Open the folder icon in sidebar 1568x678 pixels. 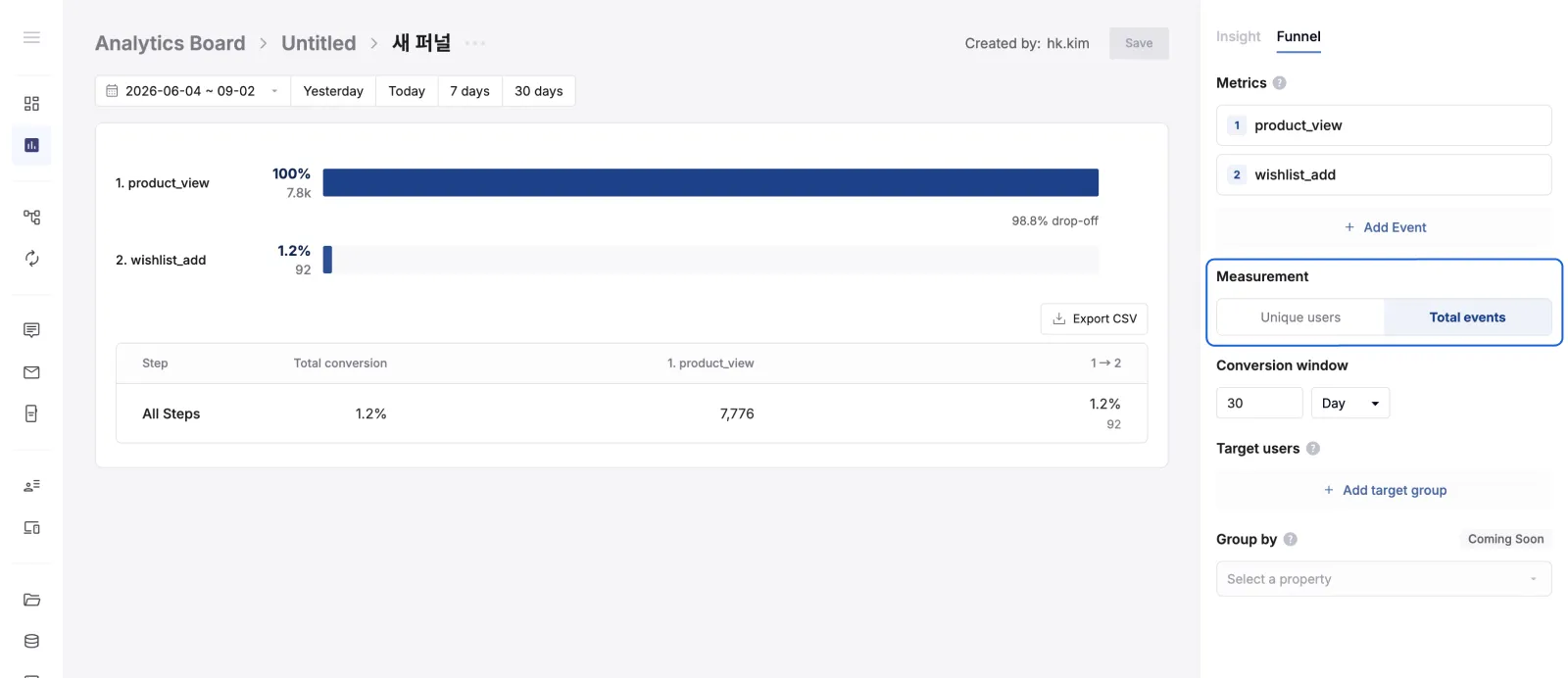(x=31, y=600)
